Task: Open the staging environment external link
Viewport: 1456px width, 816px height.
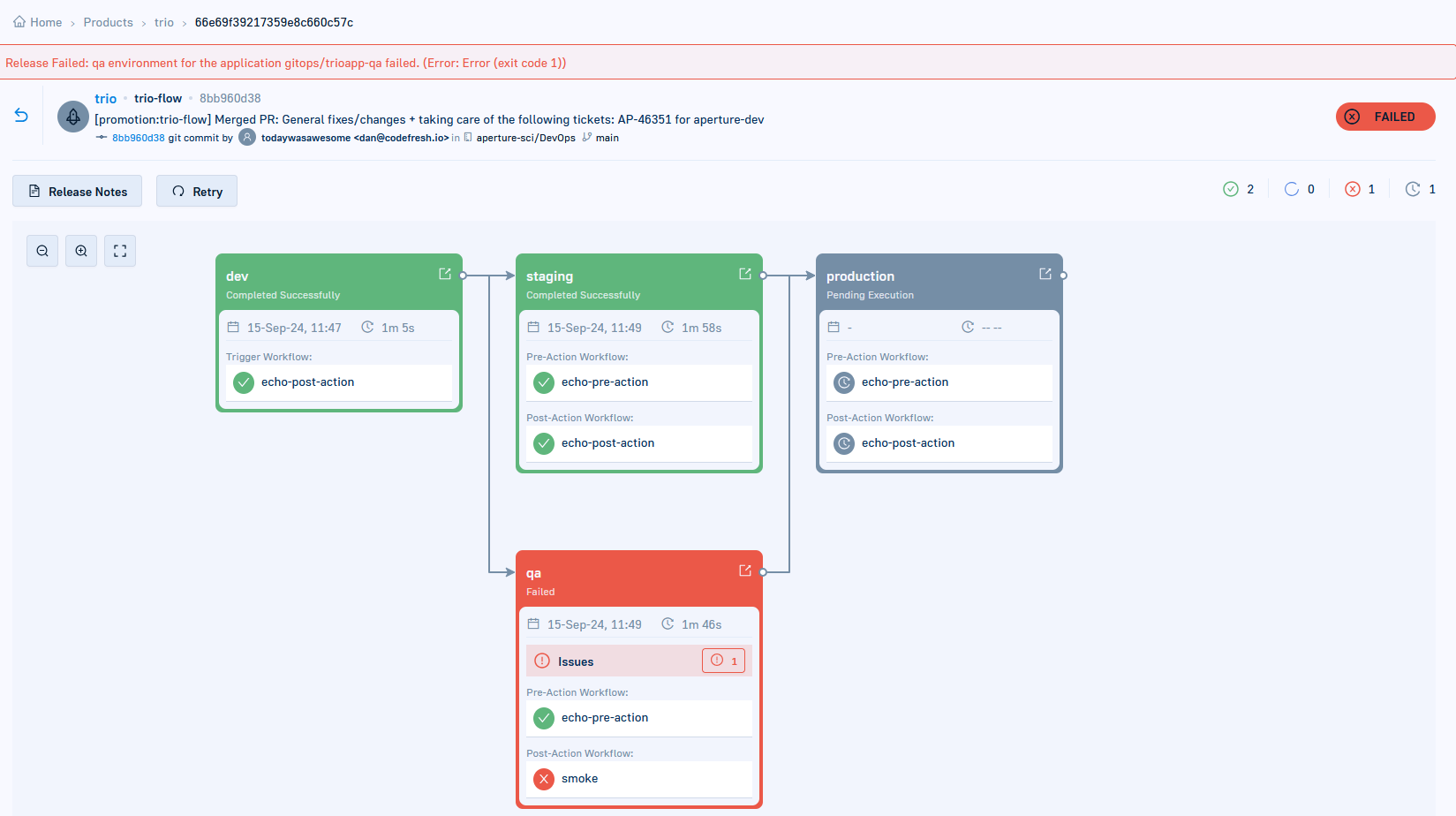Action: [x=745, y=274]
